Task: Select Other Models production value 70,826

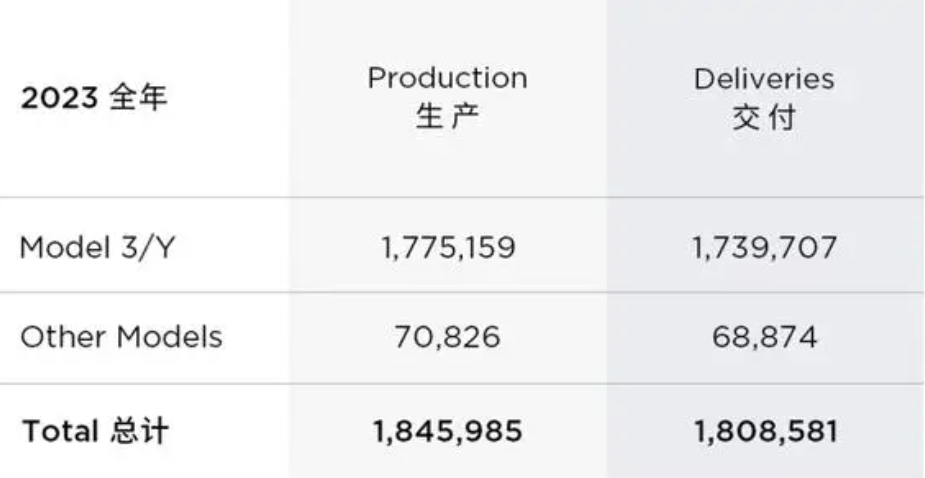Action: click(x=447, y=337)
